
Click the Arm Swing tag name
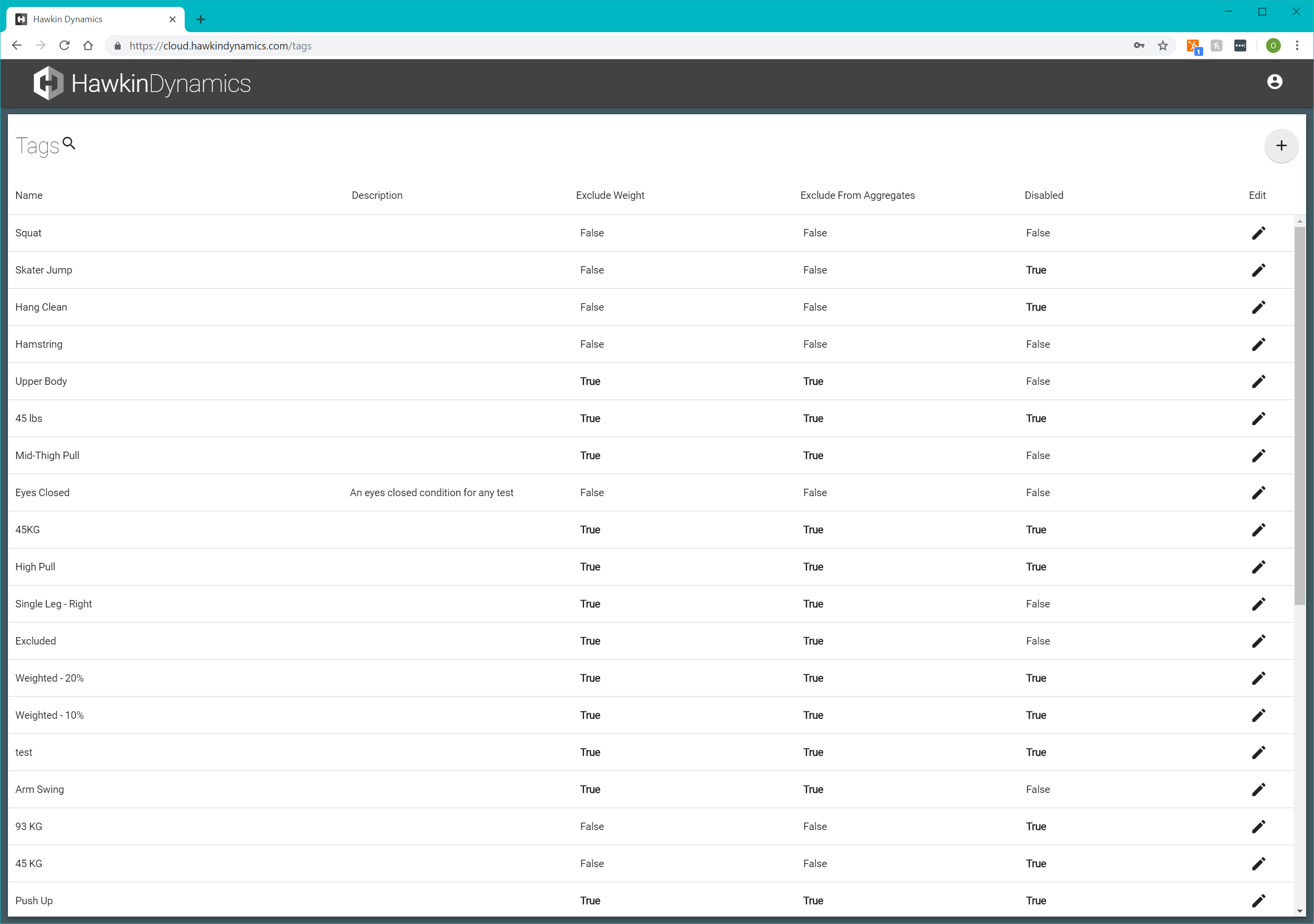point(40,789)
